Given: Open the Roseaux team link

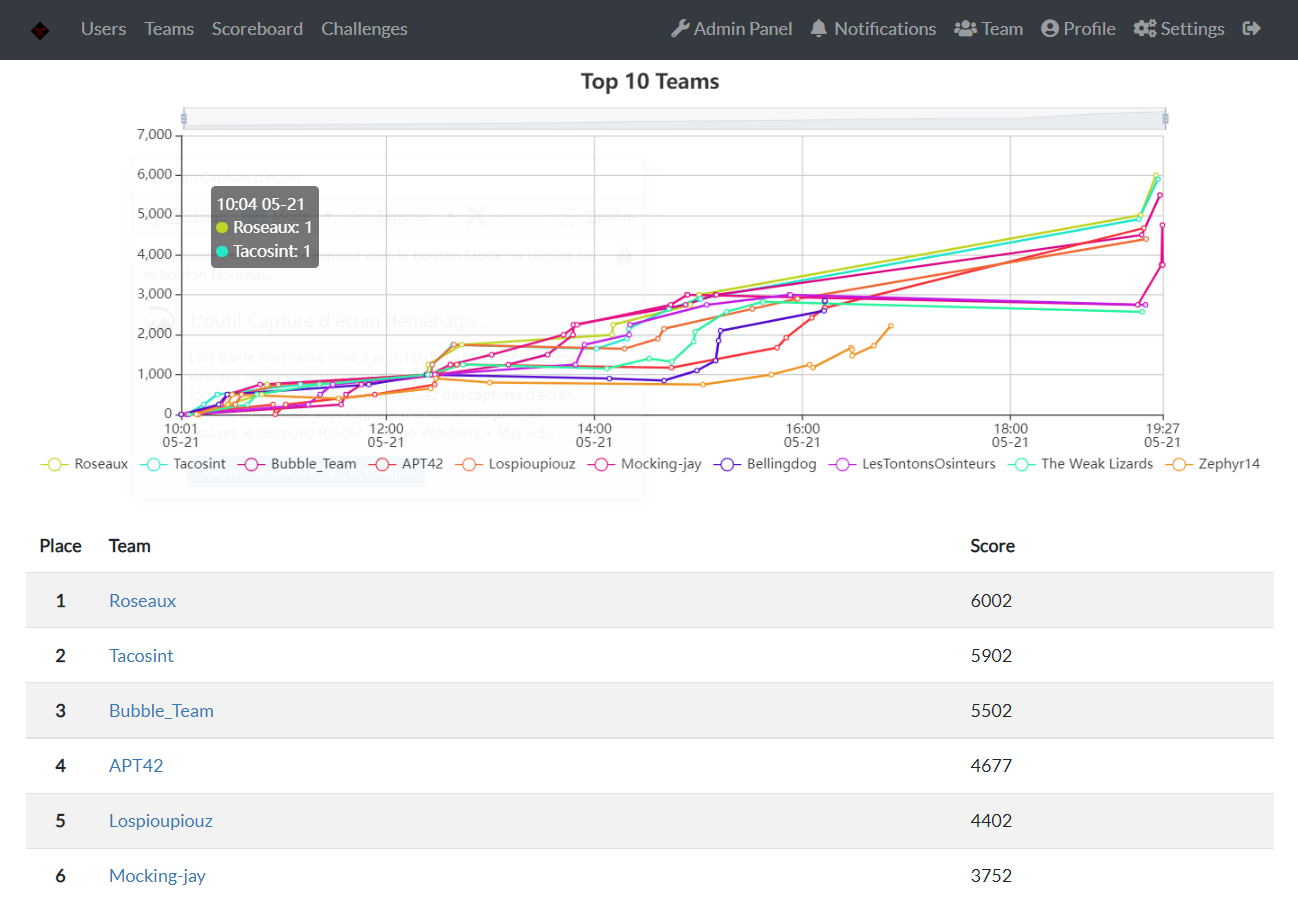Looking at the screenshot, I should tap(142, 601).
